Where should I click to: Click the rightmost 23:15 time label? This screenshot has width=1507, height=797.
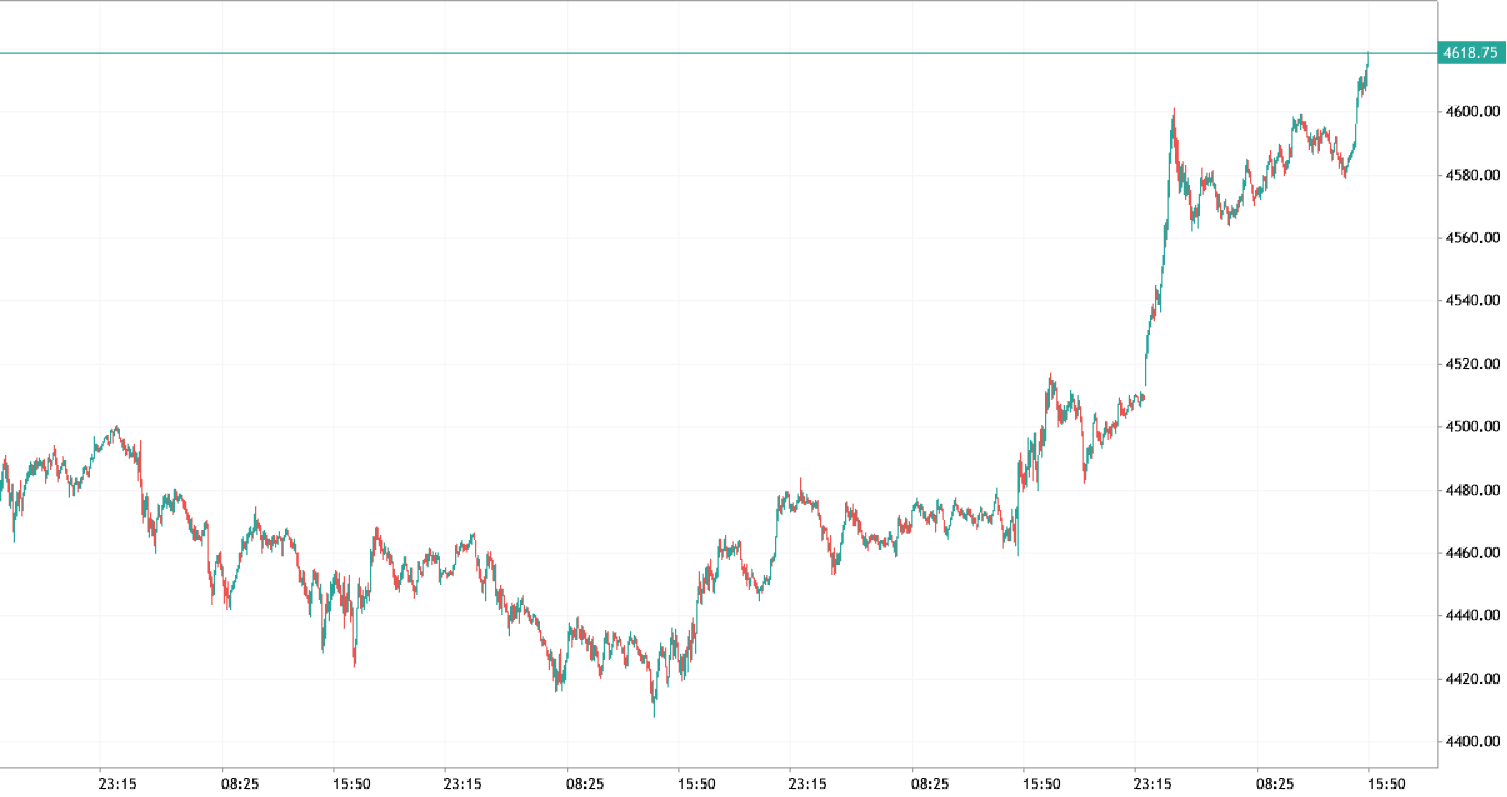pyautogui.click(x=1152, y=783)
